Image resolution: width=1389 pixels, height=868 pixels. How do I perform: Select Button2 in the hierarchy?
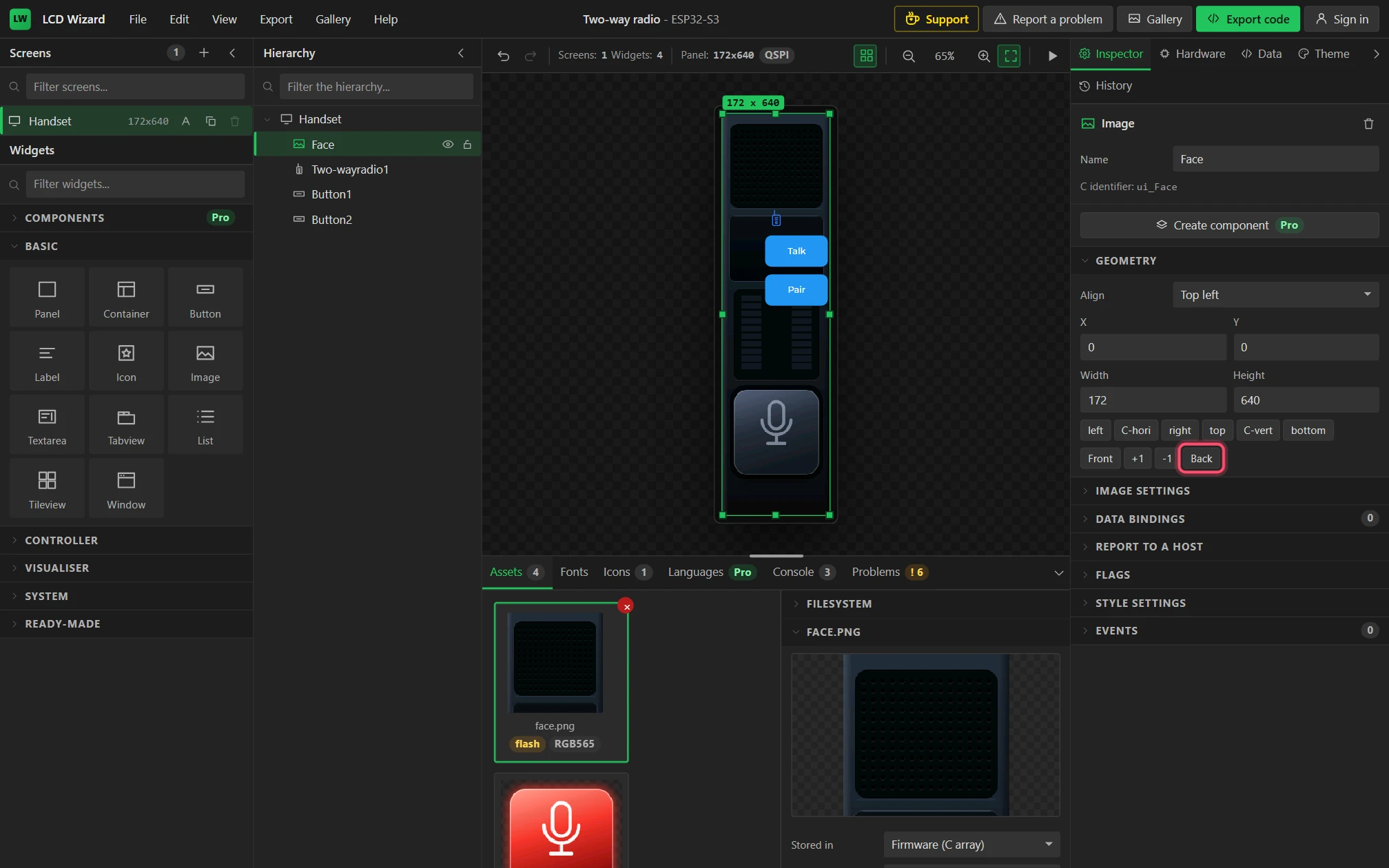367,220
